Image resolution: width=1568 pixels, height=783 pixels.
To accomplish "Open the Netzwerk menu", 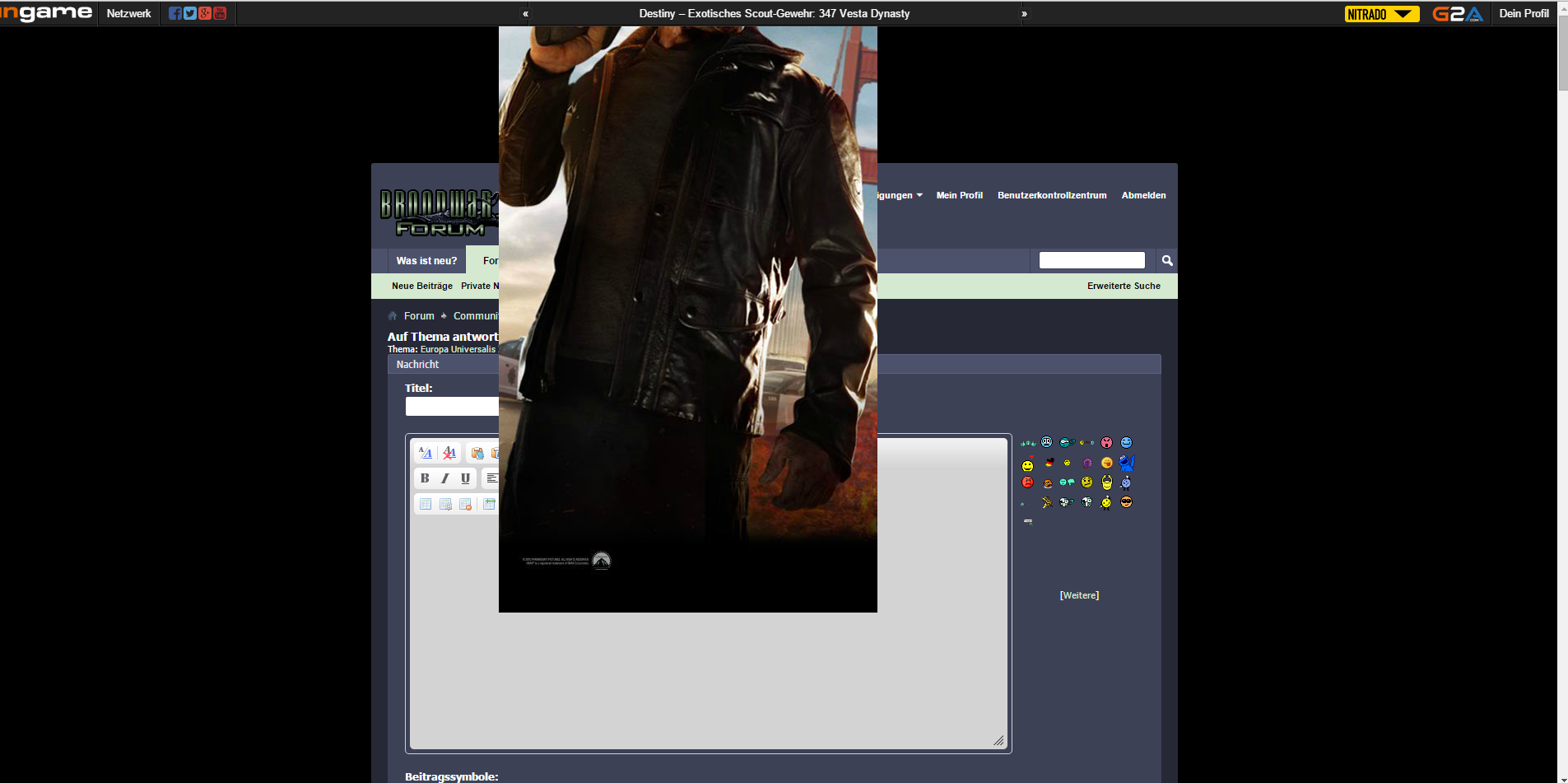I will (x=129, y=13).
